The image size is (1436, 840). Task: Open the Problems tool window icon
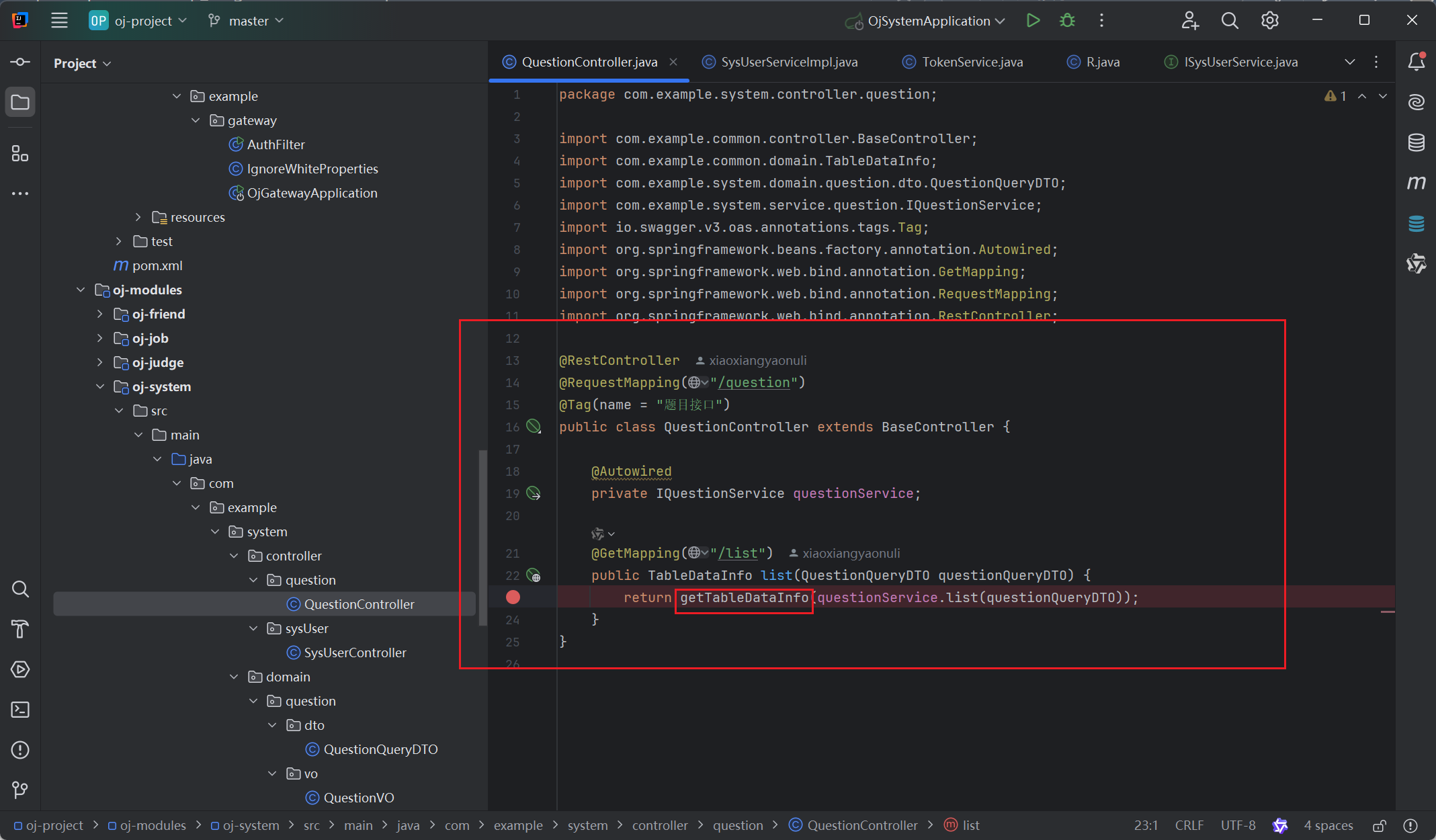point(20,750)
